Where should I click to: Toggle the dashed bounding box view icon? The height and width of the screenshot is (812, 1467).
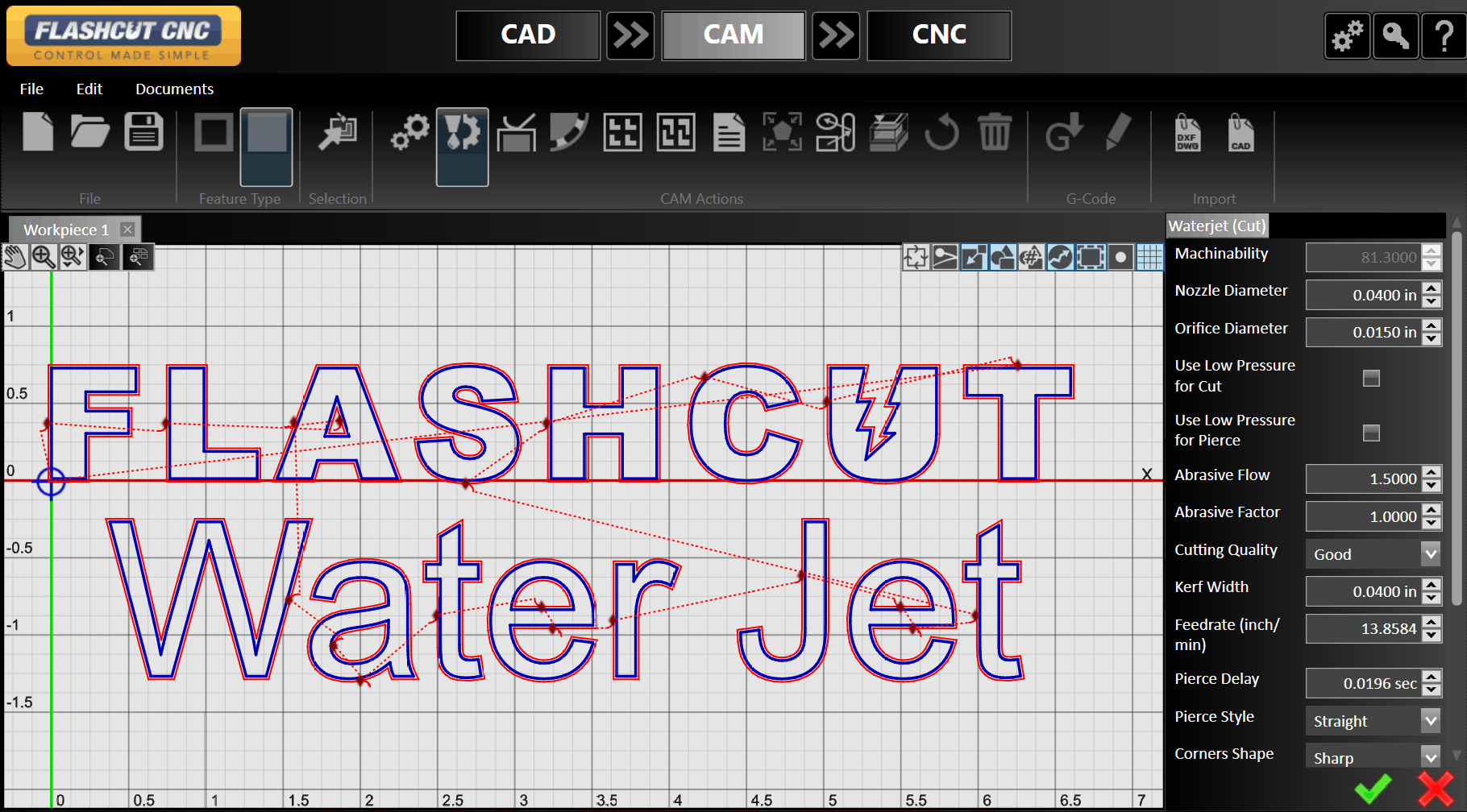pyautogui.click(x=1091, y=258)
